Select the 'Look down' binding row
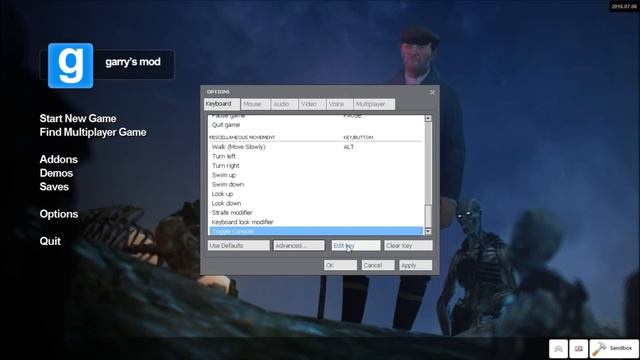This screenshot has height=360, width=640. [x=316, y=203]
